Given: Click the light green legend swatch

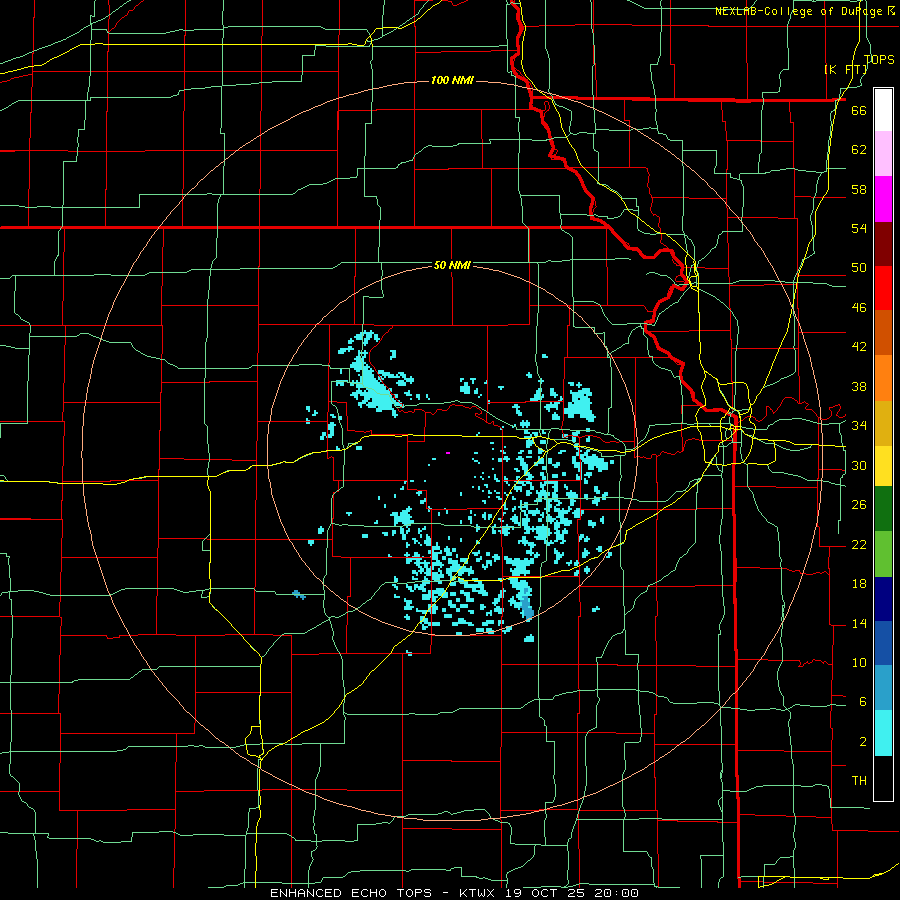Looking at the screenshot, I should click(883, 554).
